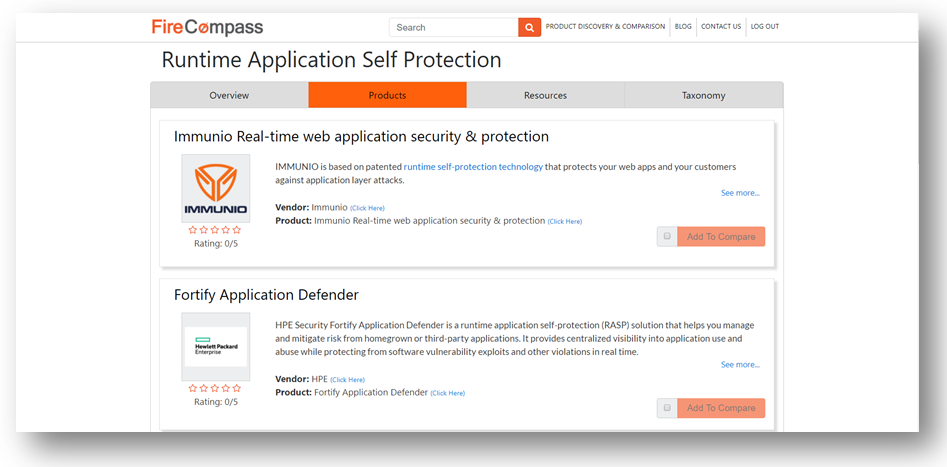
Task: Click Log Out in the header
Action: point(765,27)
